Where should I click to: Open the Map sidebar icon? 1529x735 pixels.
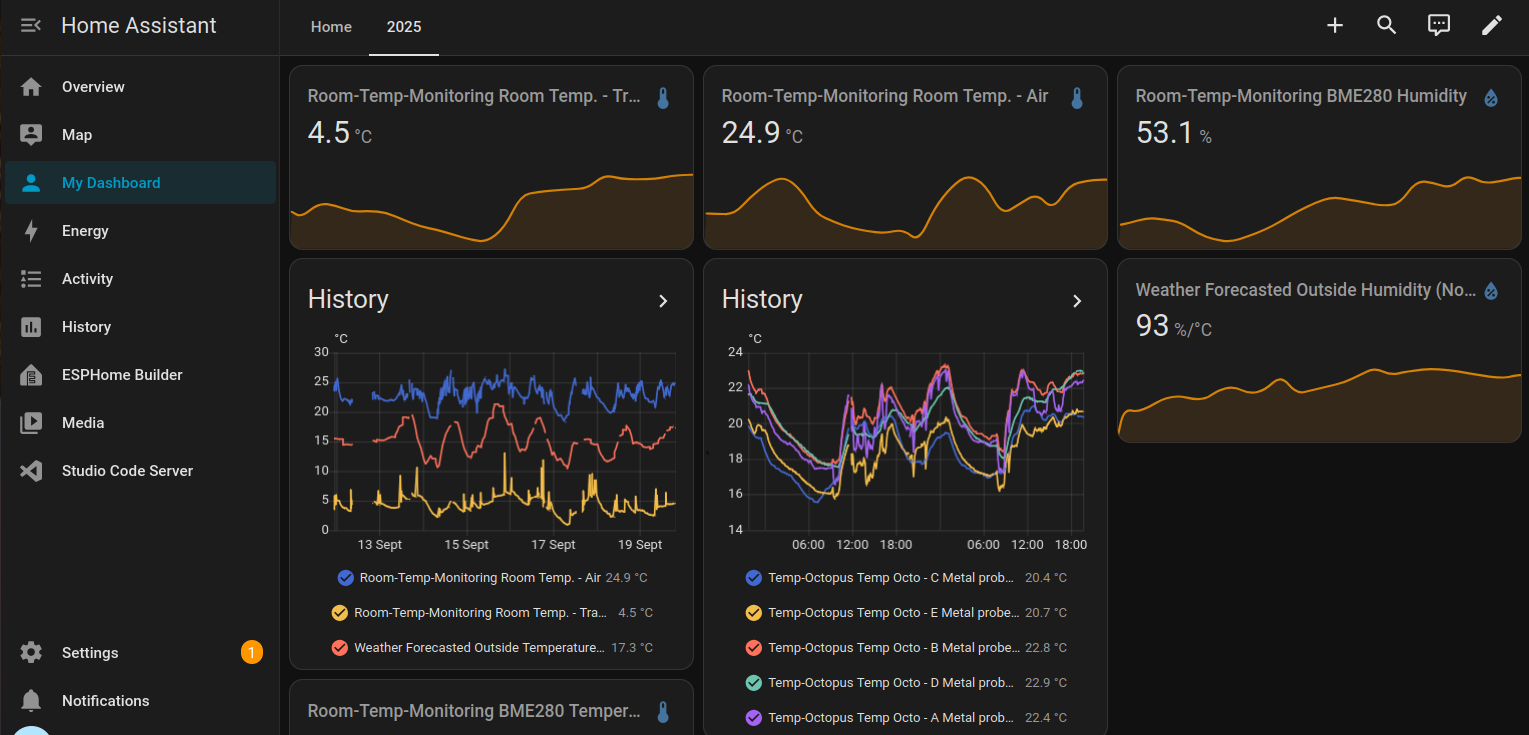[31, 135]
